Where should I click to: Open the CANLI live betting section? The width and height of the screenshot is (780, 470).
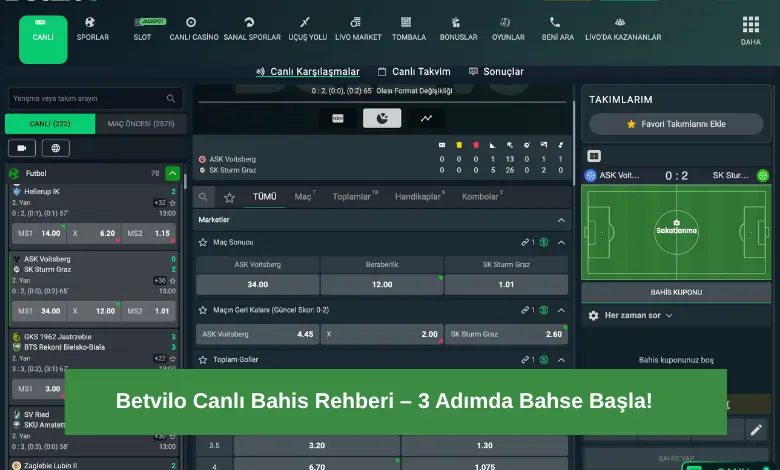(x=43, y=39)
